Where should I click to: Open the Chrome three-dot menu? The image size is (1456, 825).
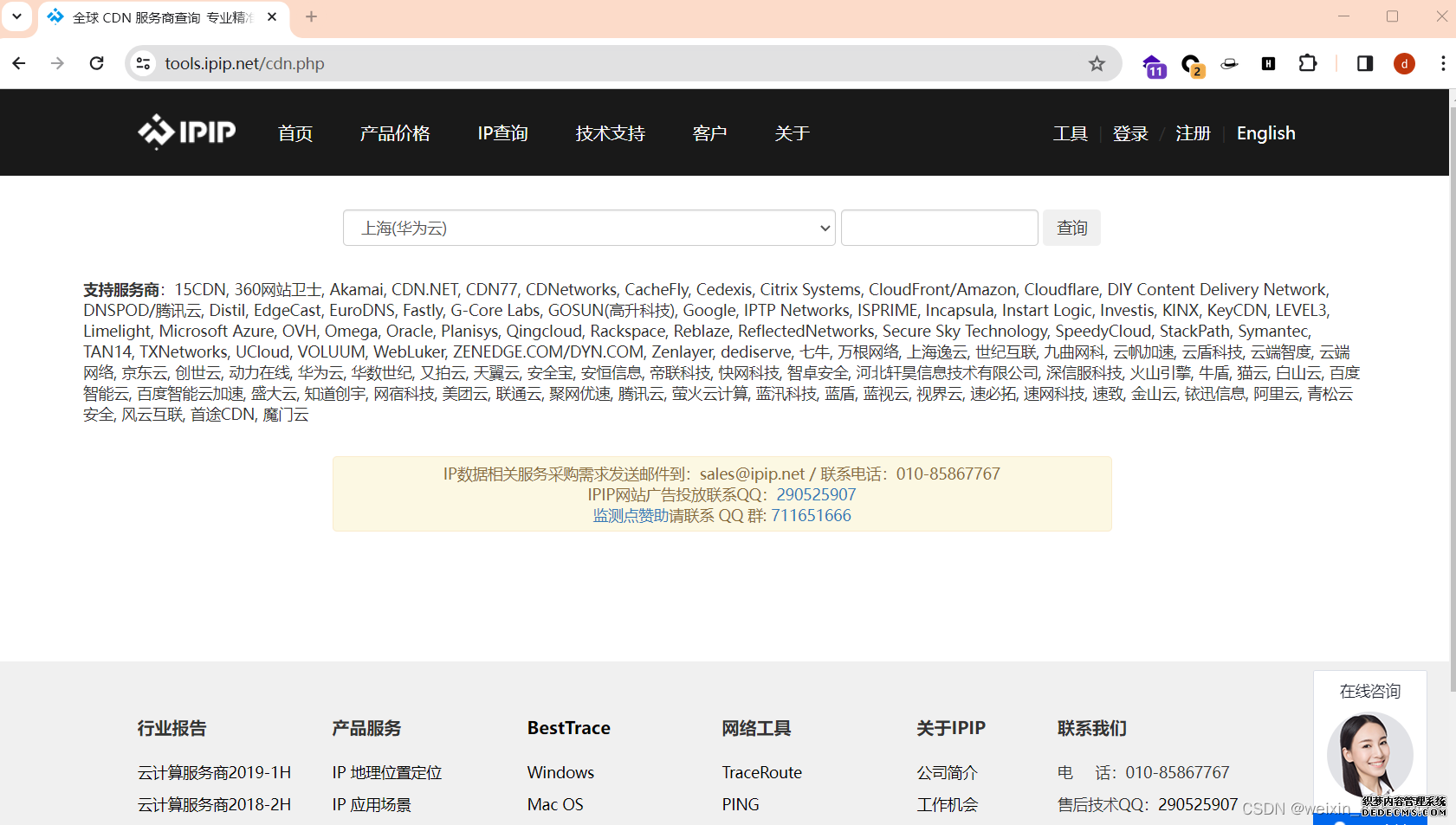1442,64
